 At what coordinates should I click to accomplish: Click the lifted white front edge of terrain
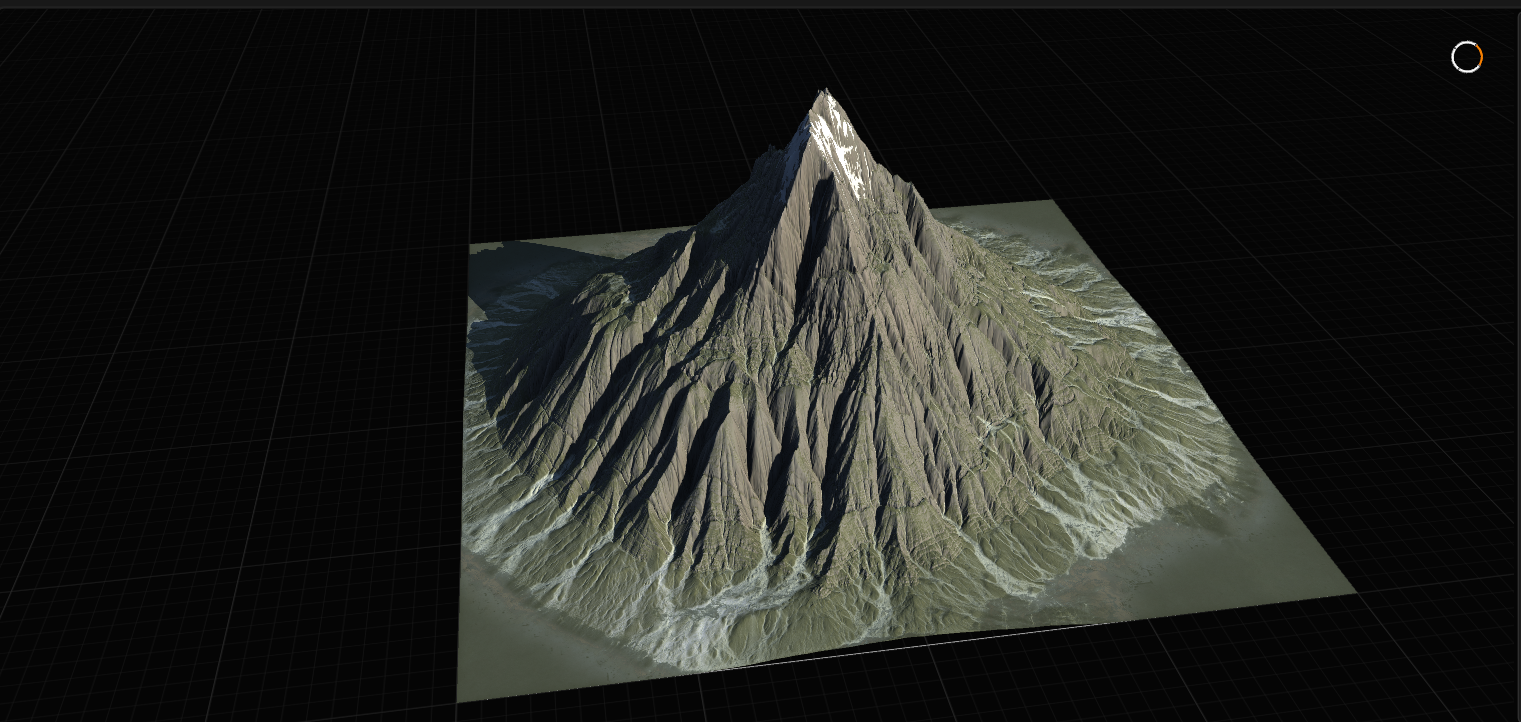point(900,643)
